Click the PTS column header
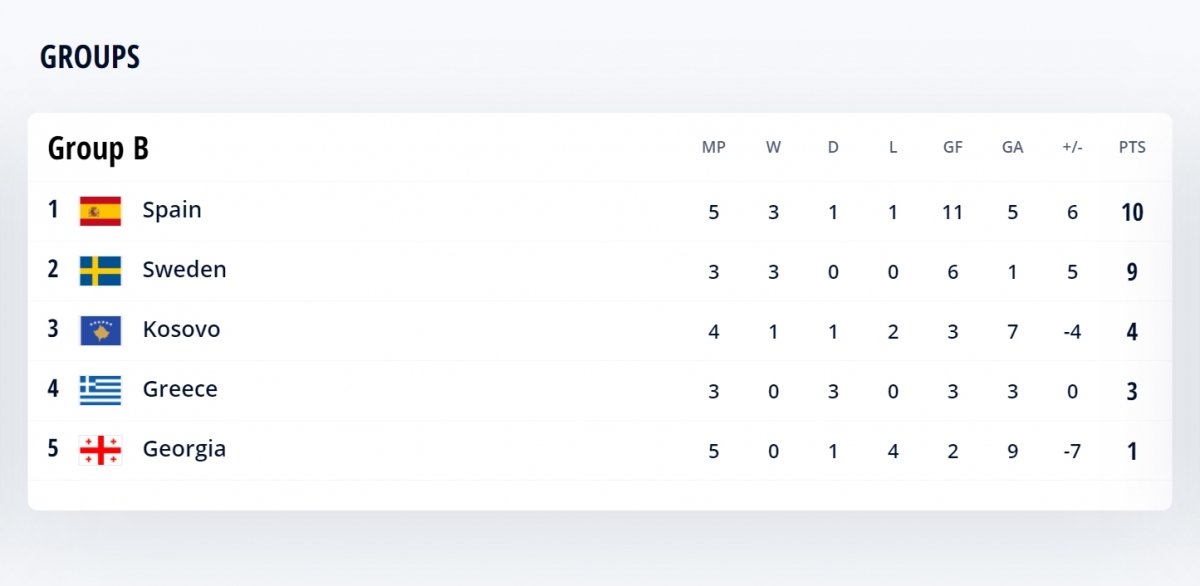The image size is (1200, 586). pyautogui.click(x=1132, y=148)
